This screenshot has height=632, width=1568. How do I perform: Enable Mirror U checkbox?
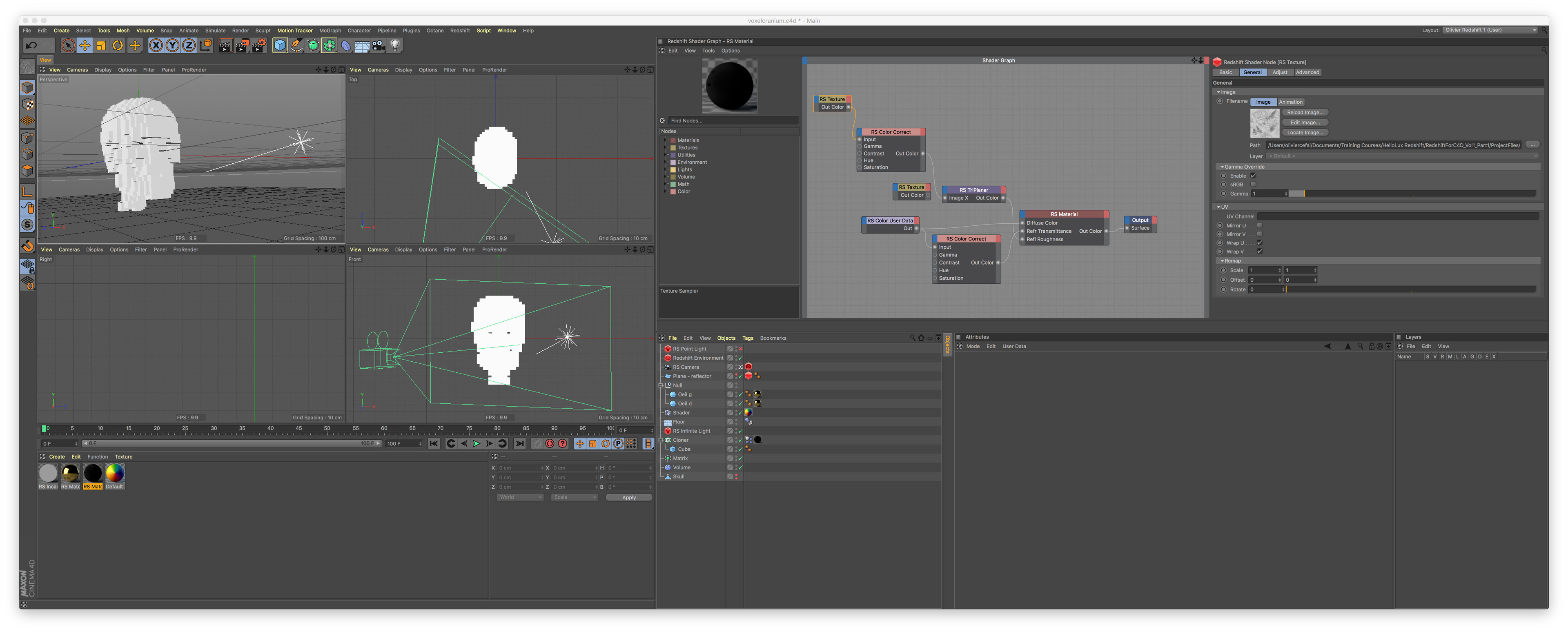pyautogui.click(x=1259, y=225)
